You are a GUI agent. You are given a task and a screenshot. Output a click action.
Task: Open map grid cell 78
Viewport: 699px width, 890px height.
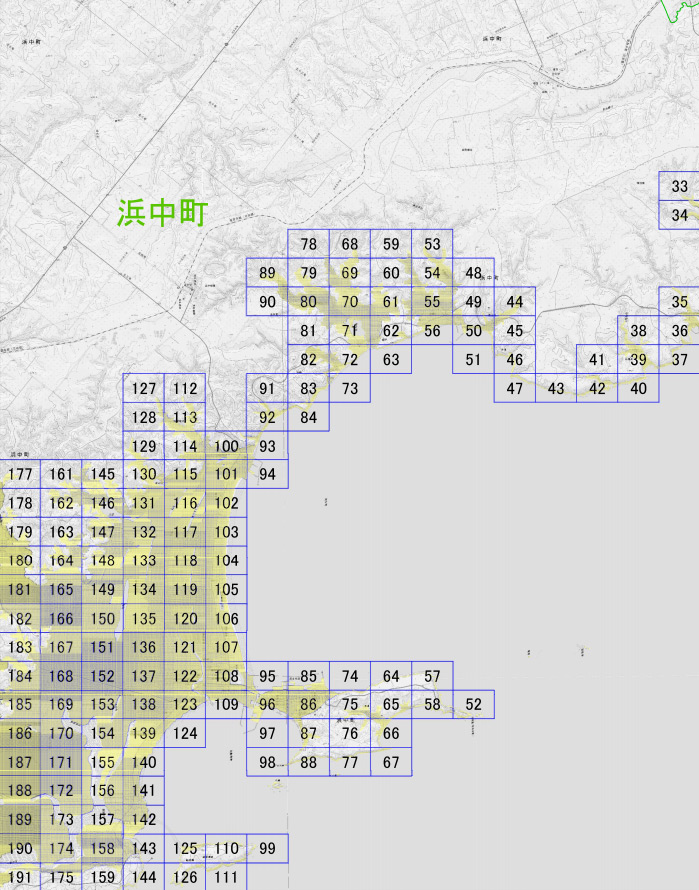coord(308,244)
